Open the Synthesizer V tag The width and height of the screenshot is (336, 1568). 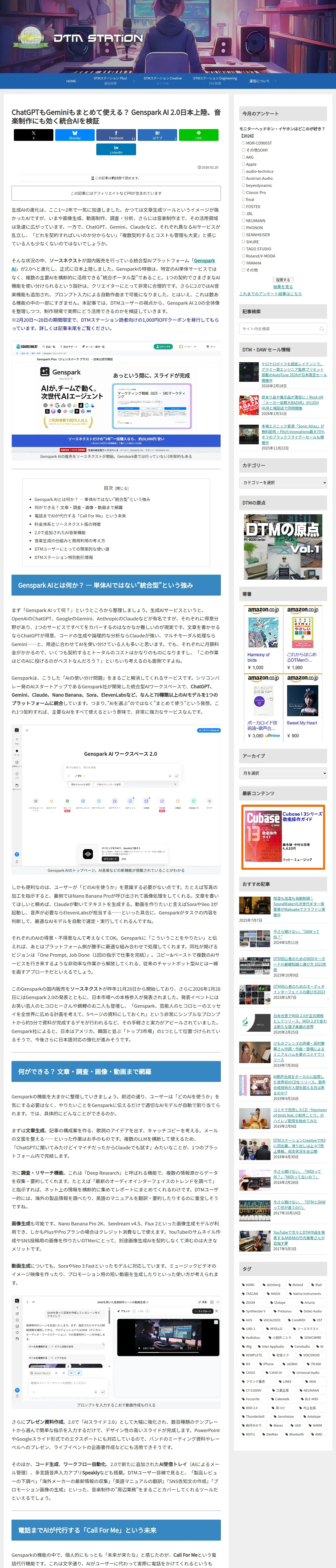[255, 1311]
